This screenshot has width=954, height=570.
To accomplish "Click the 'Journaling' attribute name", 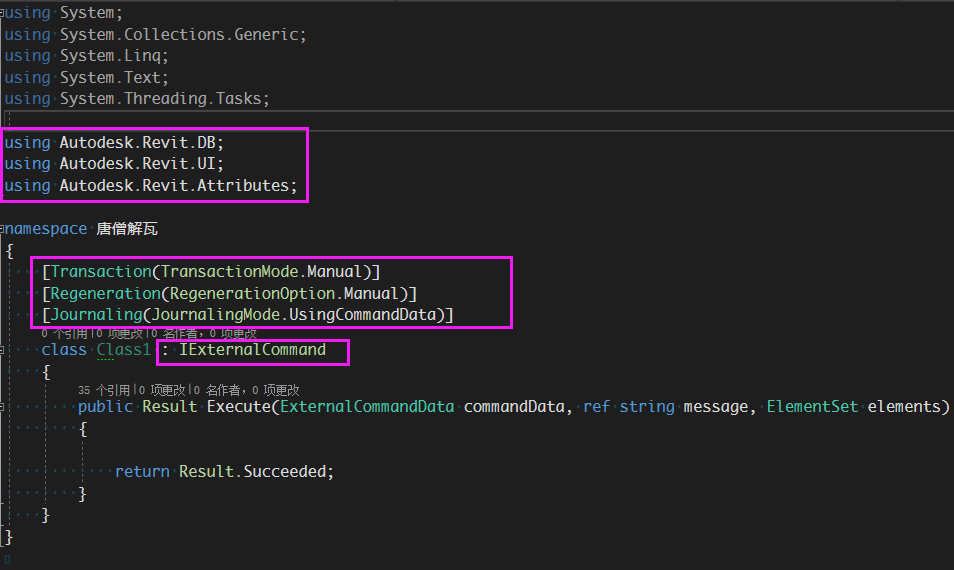I will (96, 315).
